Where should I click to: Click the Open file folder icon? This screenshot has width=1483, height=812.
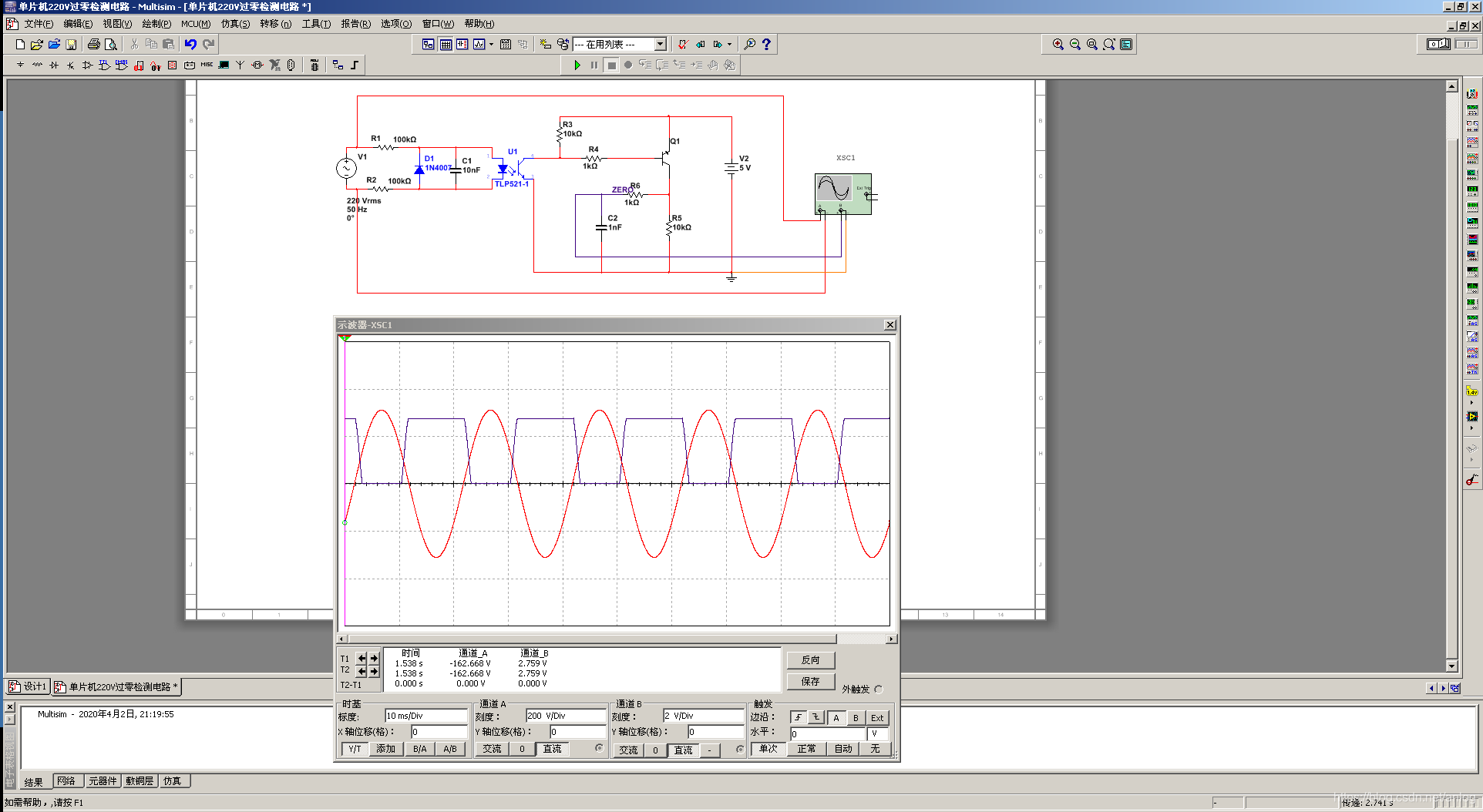(37, 45)
